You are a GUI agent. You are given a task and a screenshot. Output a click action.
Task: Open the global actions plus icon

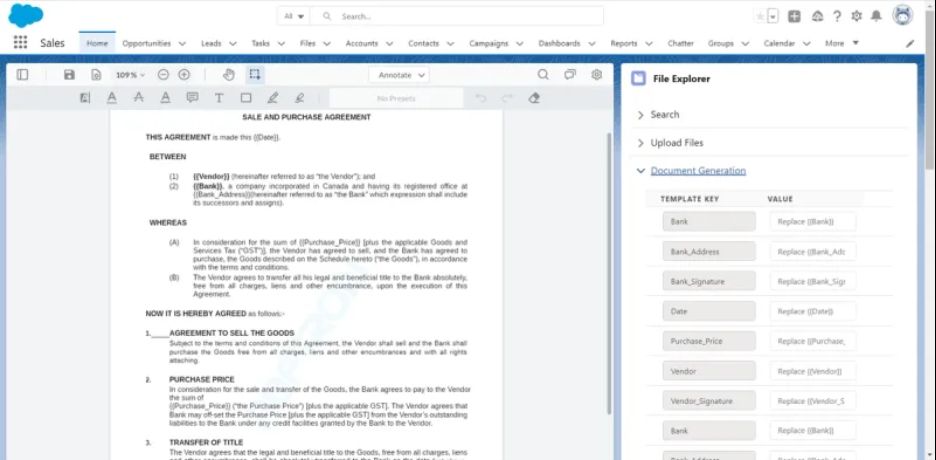[794, 17]
